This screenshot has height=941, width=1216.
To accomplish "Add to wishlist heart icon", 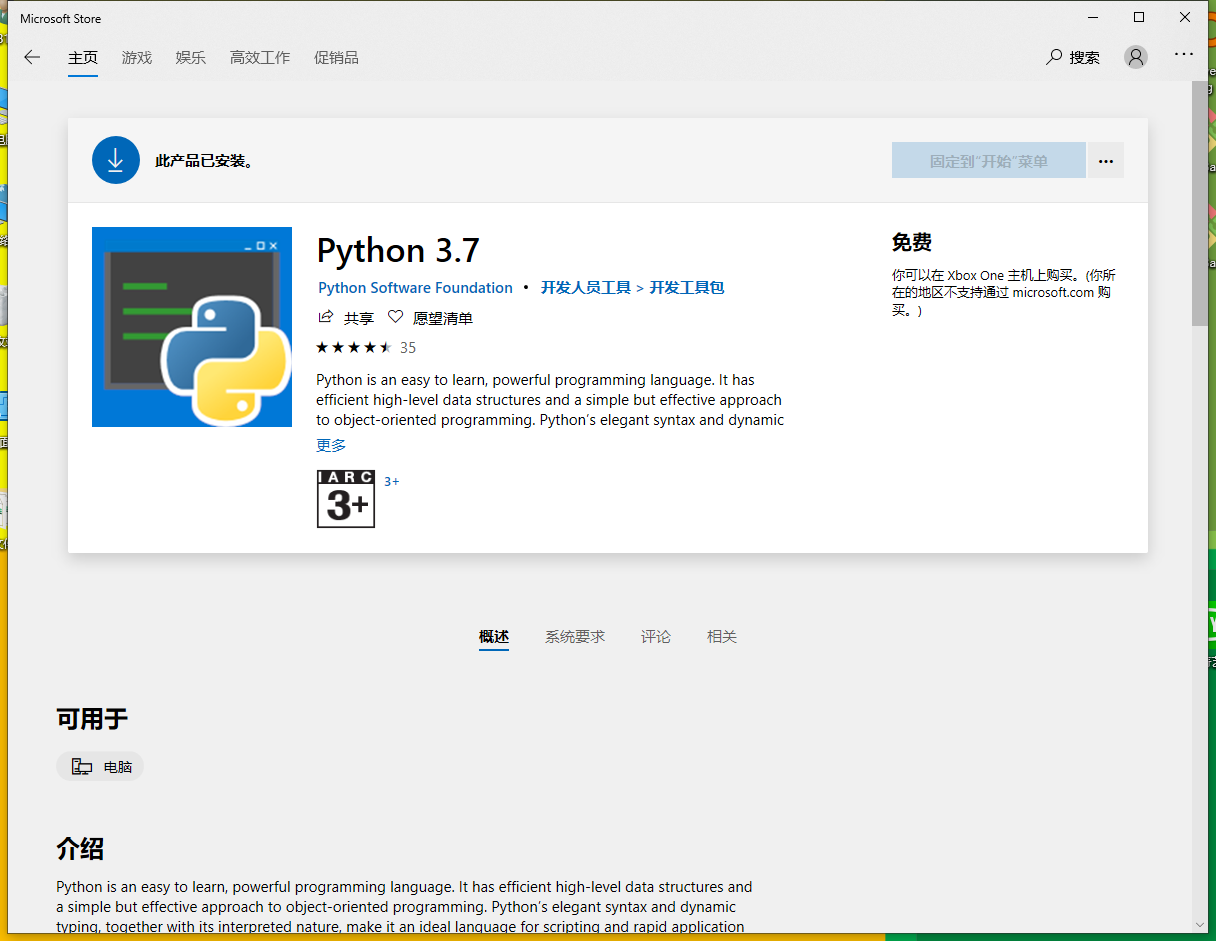I will 395,317.
